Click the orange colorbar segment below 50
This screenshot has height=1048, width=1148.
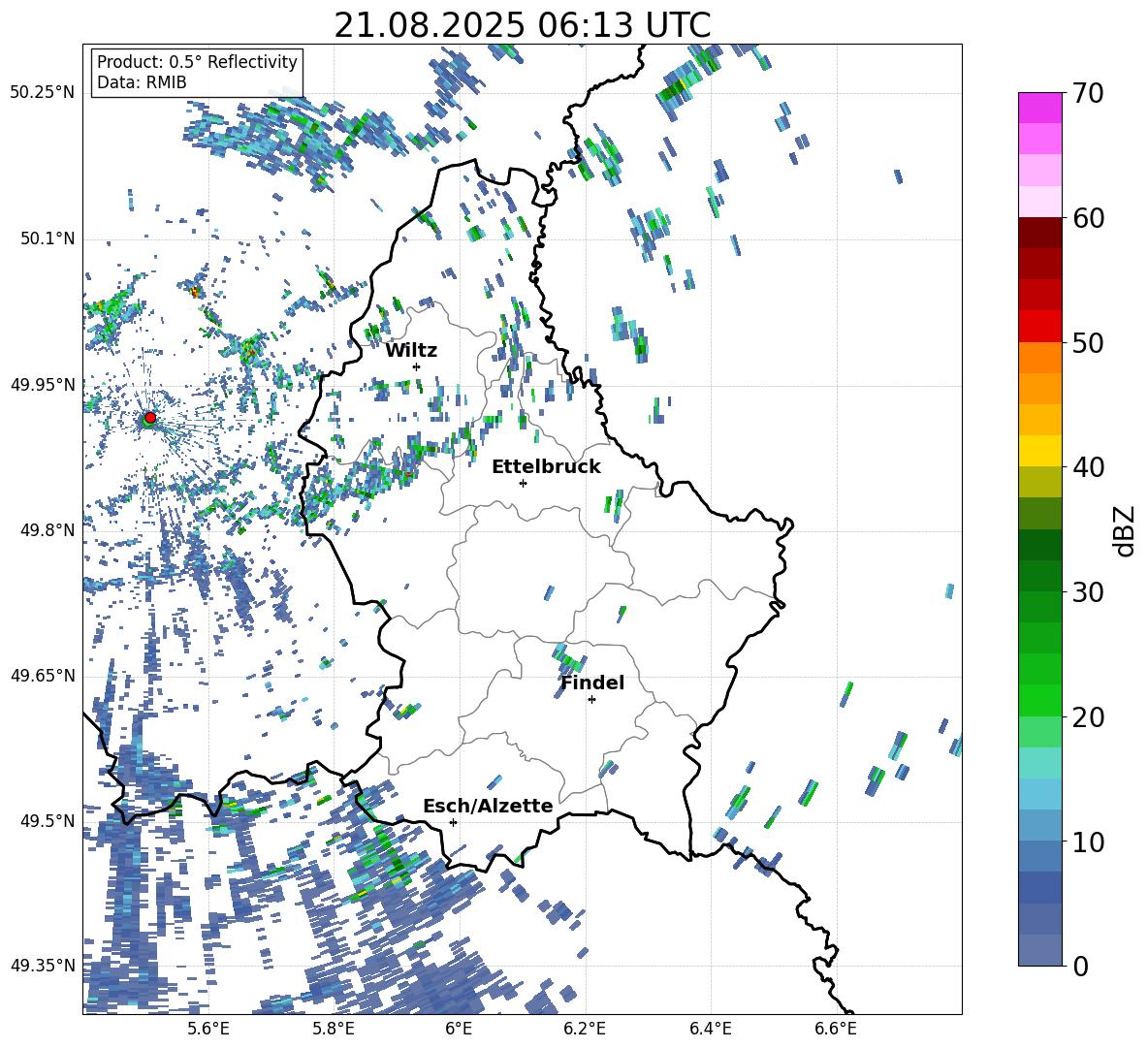pos(1039,357)
